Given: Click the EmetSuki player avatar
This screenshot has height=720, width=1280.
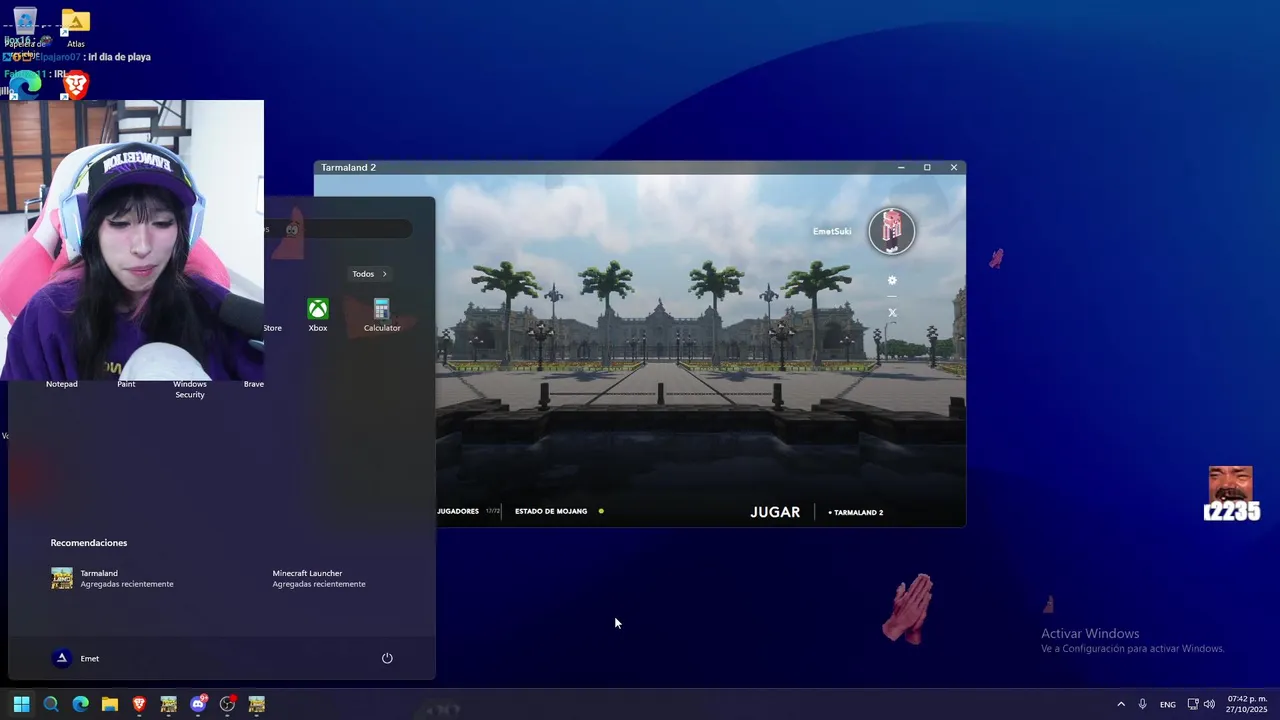Looking at the screenshot, I should click(891, 231).
